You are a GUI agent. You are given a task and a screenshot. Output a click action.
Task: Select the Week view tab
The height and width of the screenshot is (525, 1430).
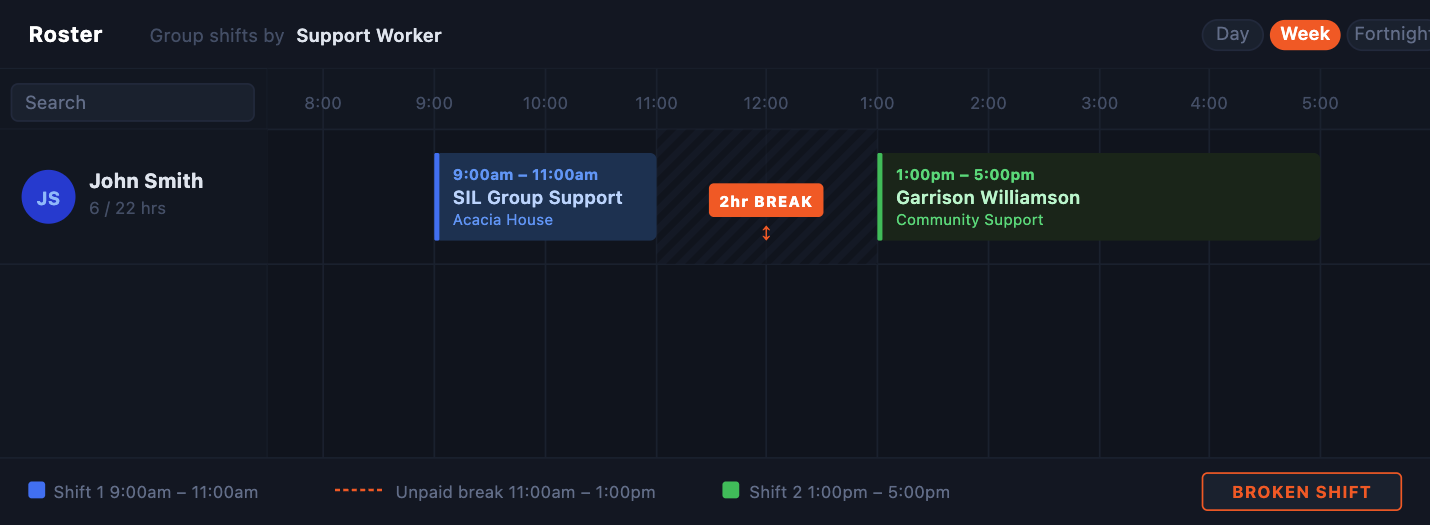pos(1305,34)
